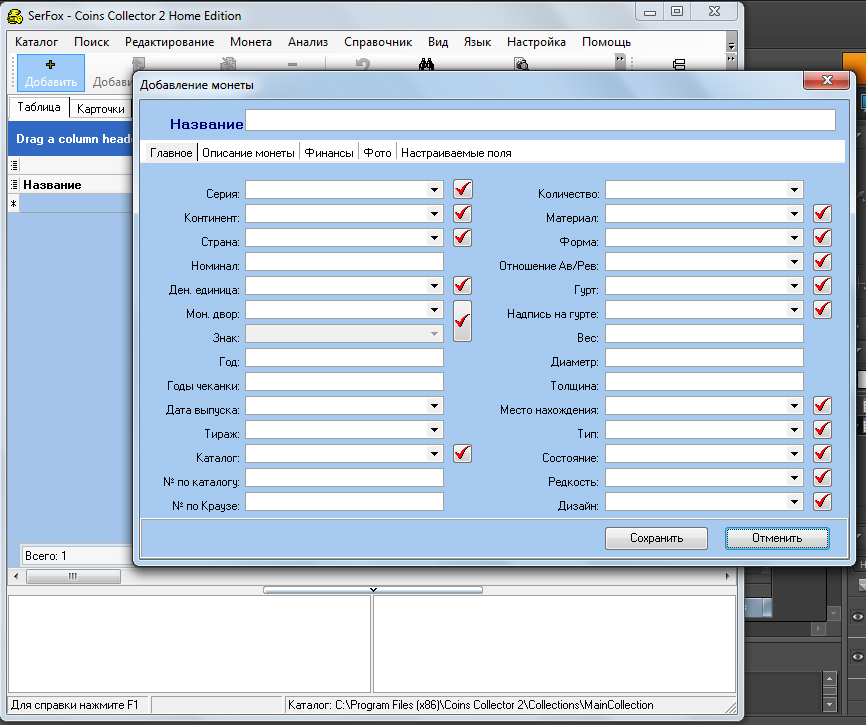This screenshot has height=725, width=866.
Task: Focus the Название text field in the dialog
Action: coord(540,120)
